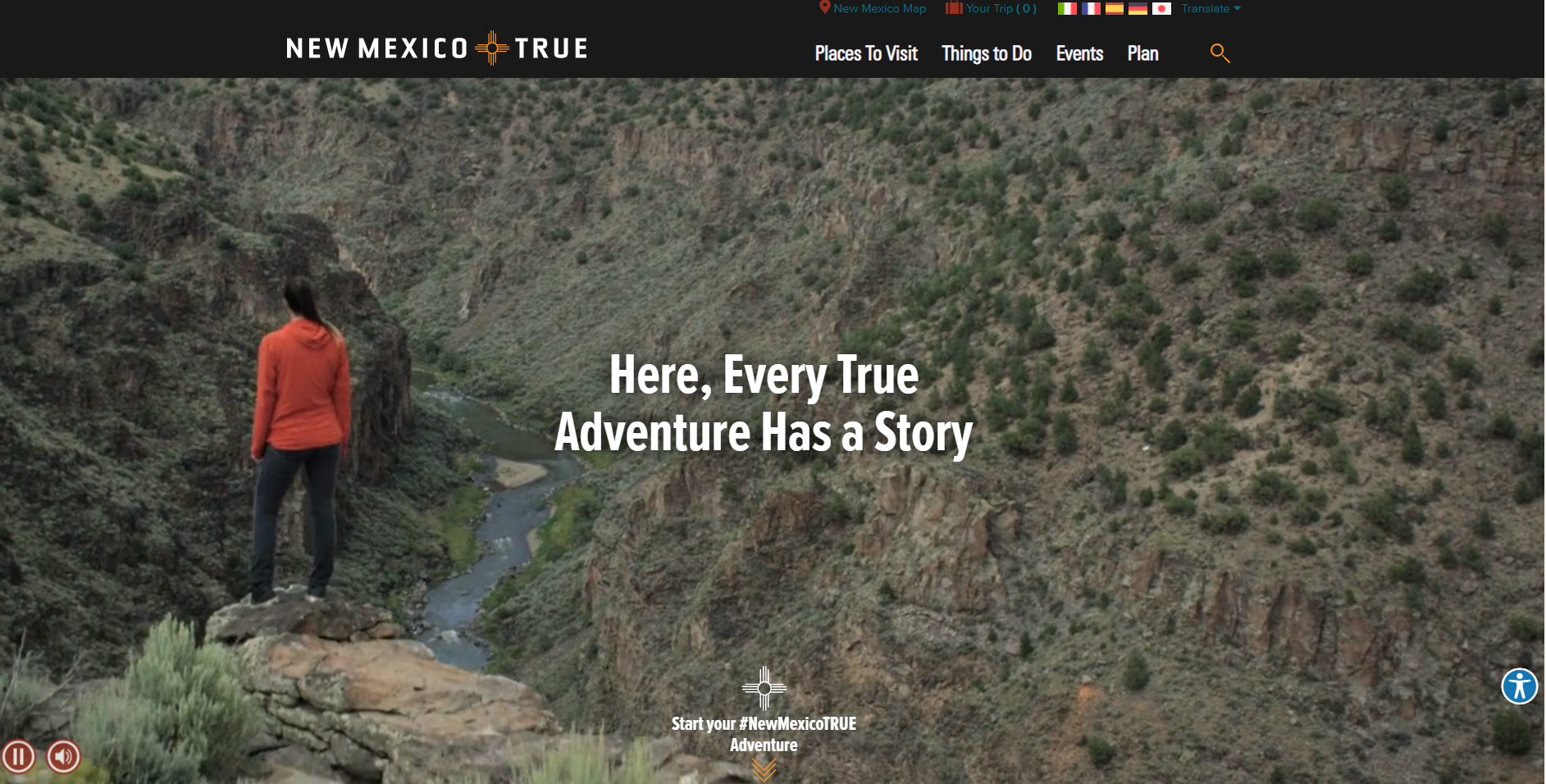Click the downward chevrons below Adventure
Image resolution: width=1546 pixels, height=784 pixels.
pyautogui.click(x=764, y=770)
